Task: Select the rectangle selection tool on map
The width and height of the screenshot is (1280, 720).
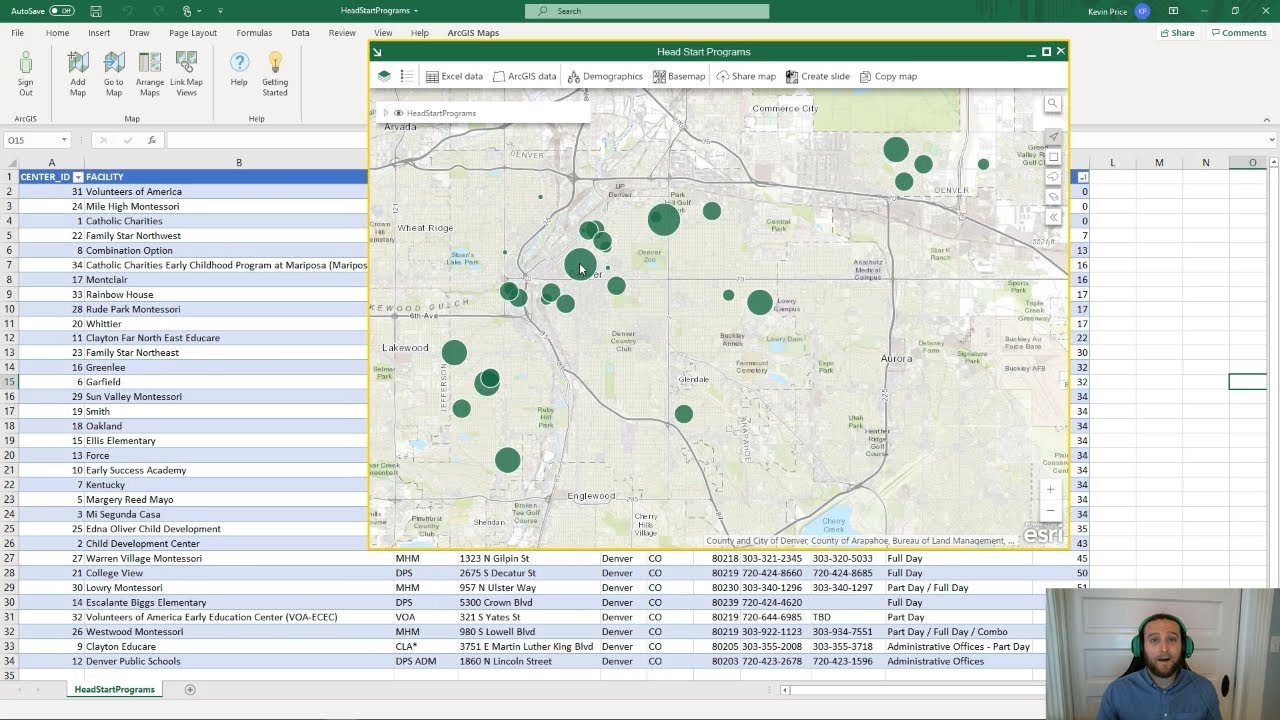Action: point(1053,157)
